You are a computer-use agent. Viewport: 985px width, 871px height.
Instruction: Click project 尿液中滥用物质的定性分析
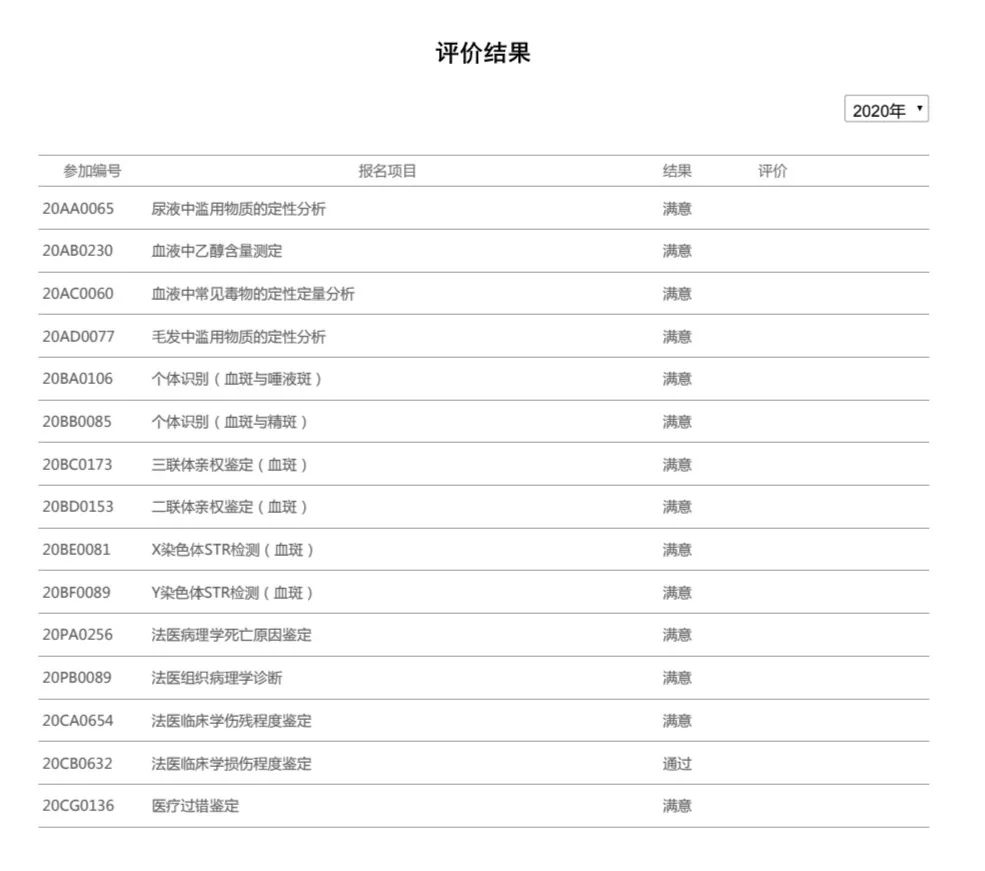tap(239, 208)
